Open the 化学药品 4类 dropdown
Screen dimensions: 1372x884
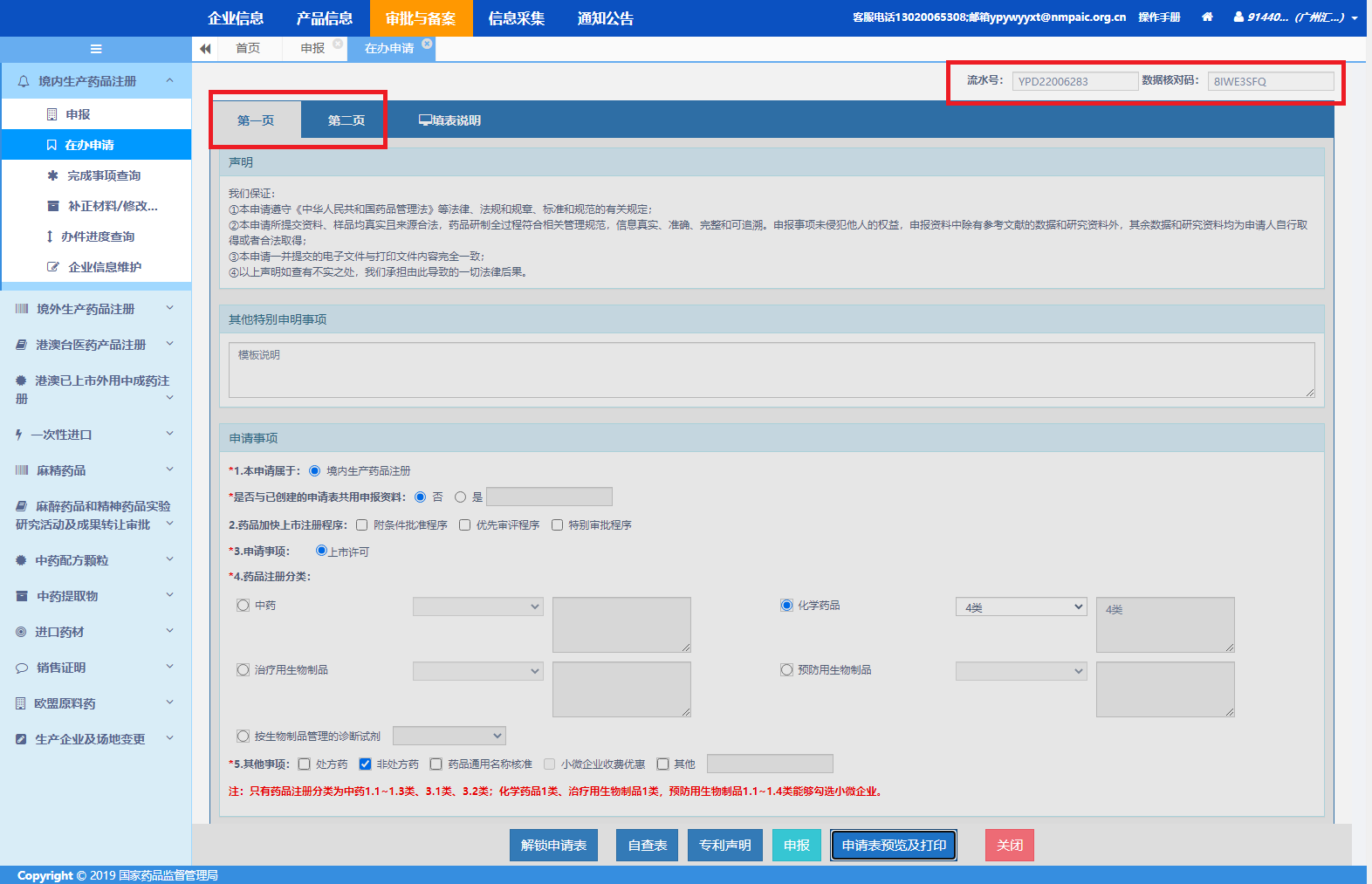(x=1020, y=607)
